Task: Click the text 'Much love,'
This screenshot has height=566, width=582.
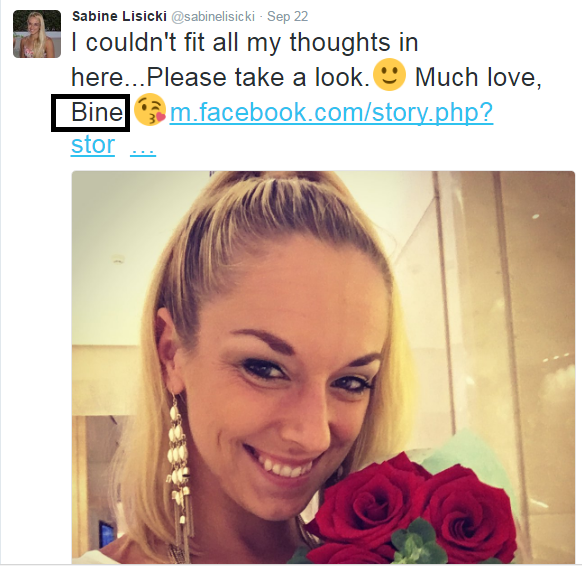Action: [478, 77]
